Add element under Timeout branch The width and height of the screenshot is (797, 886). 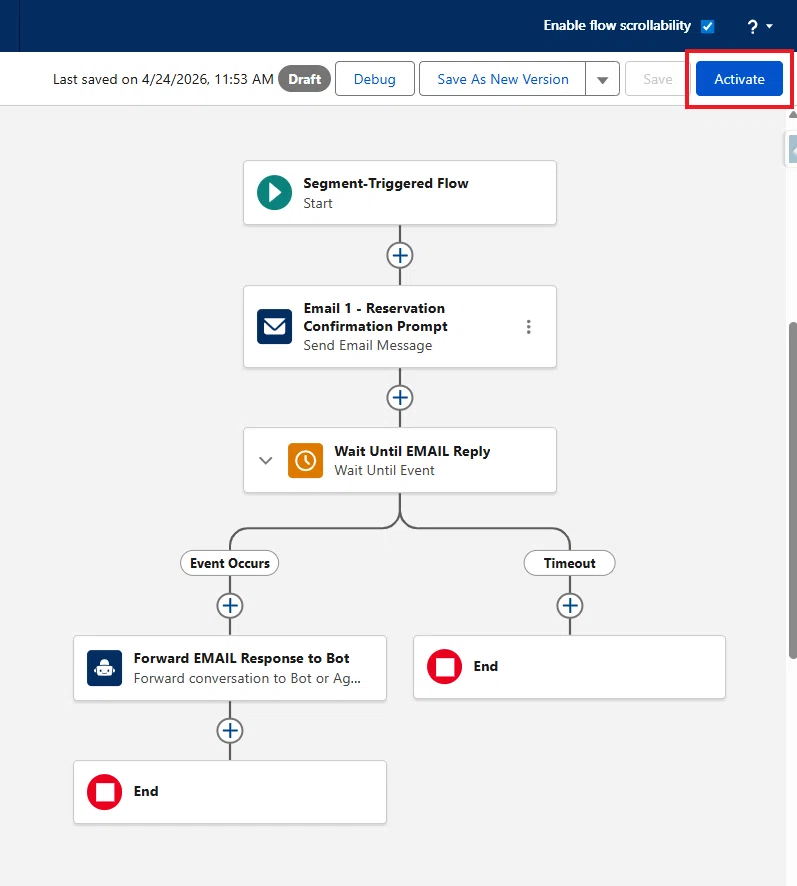[x=570, y=606]
